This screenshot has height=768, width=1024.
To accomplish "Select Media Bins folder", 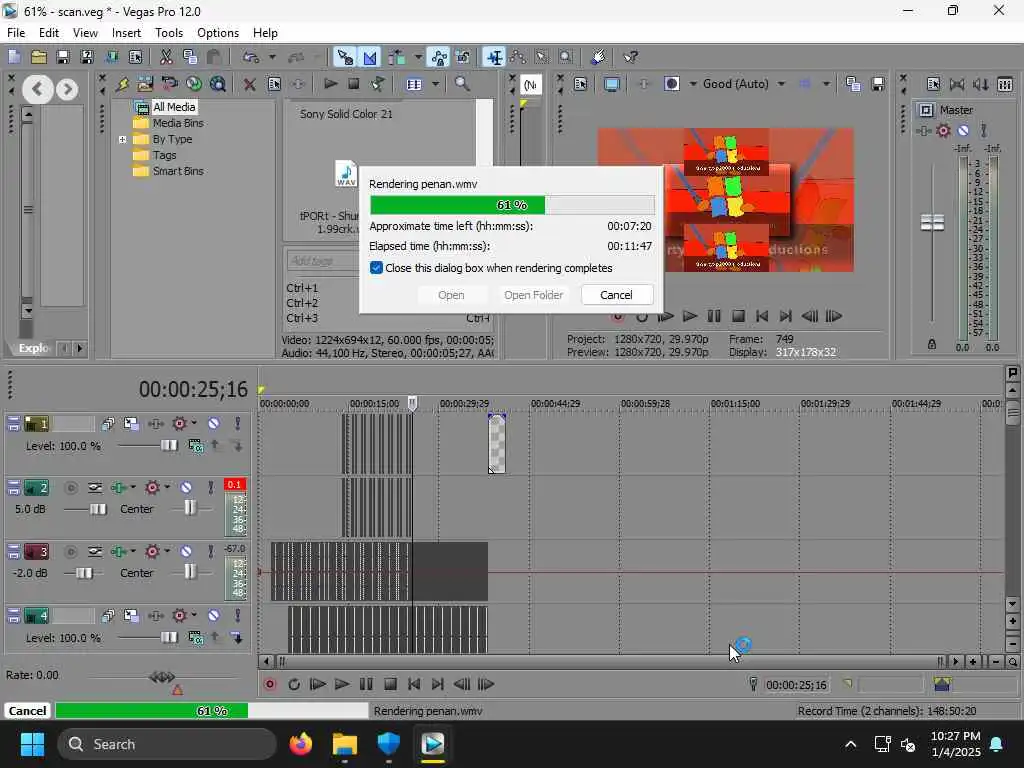I will [178, 123].
